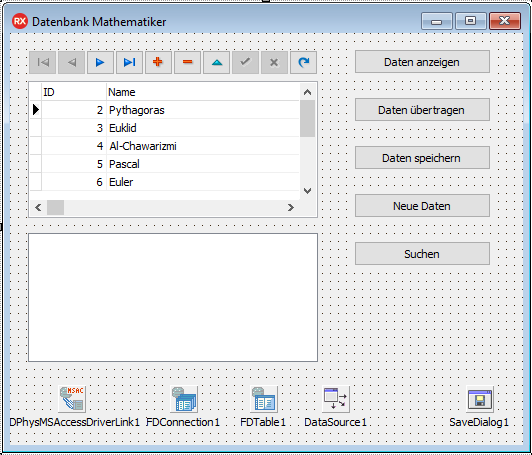Image resolution: width=532 pixels, height=455 pixels.
Task: Select the FDPhysMSAccessDriverLink1 component
Action: pos(72,399)
